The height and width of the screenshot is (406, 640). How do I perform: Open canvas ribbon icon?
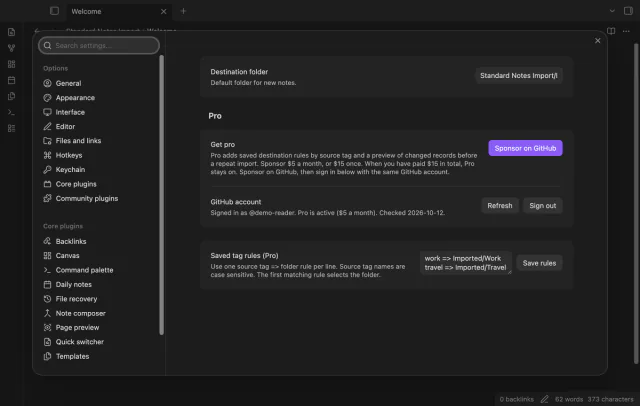(11, 64)
